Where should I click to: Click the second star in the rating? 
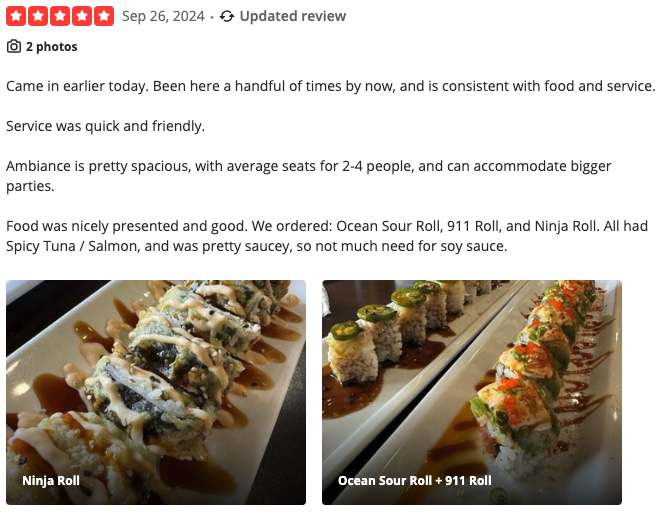tap(38, 16)
